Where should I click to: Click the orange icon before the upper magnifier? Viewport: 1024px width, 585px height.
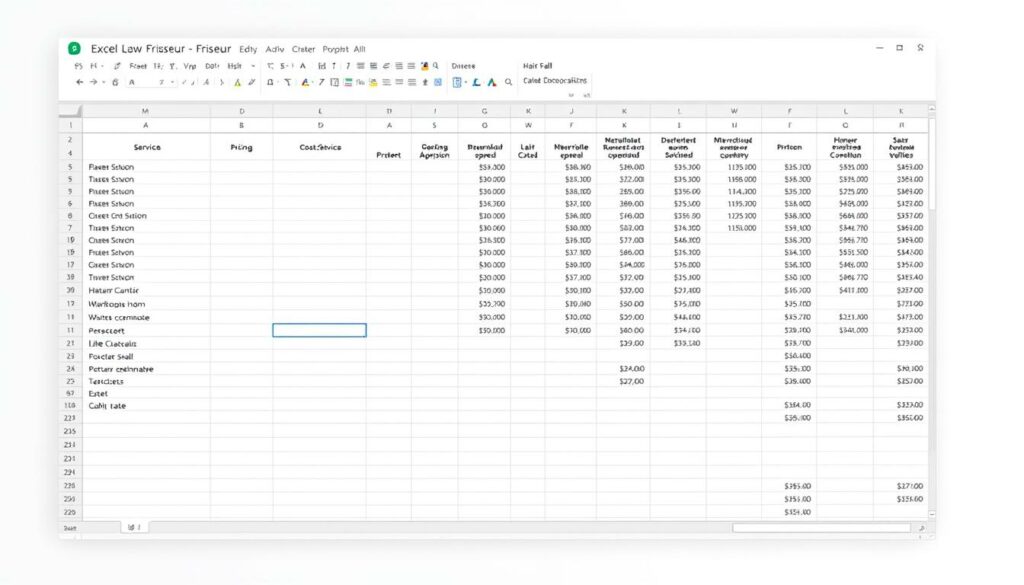(424, 66)
